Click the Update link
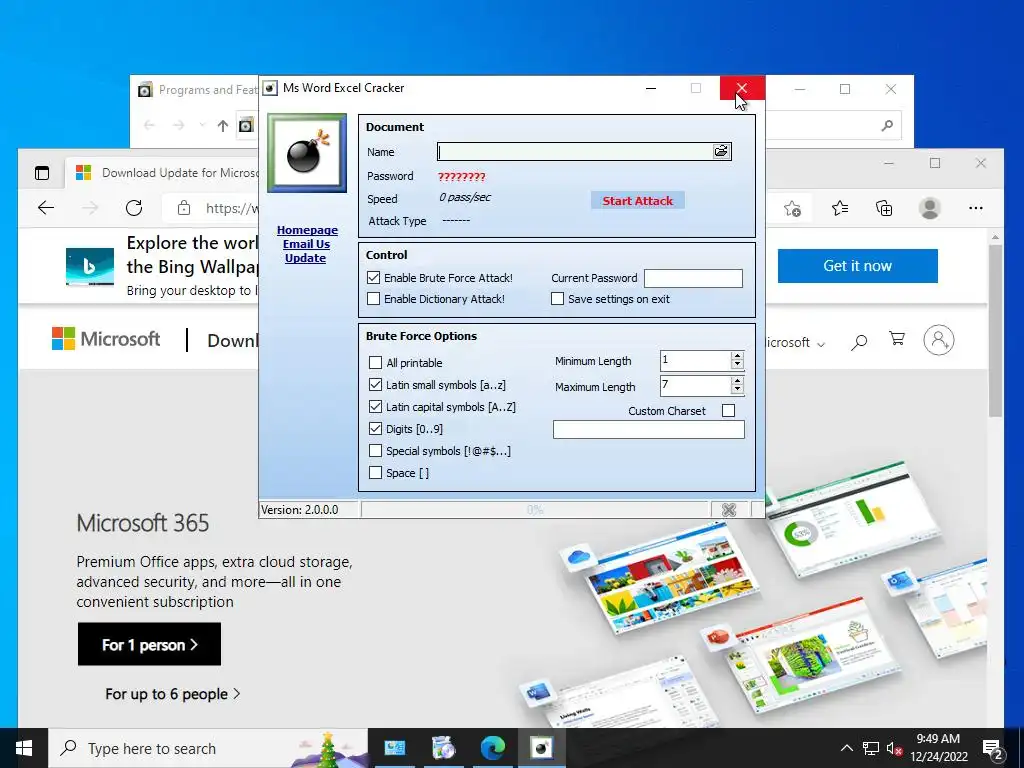This screenshot has height=768, width=1024. [x=305, y=258]
